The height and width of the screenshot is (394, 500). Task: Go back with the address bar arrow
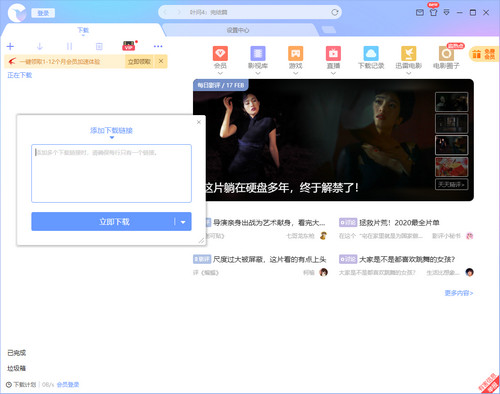click(165, 12)
